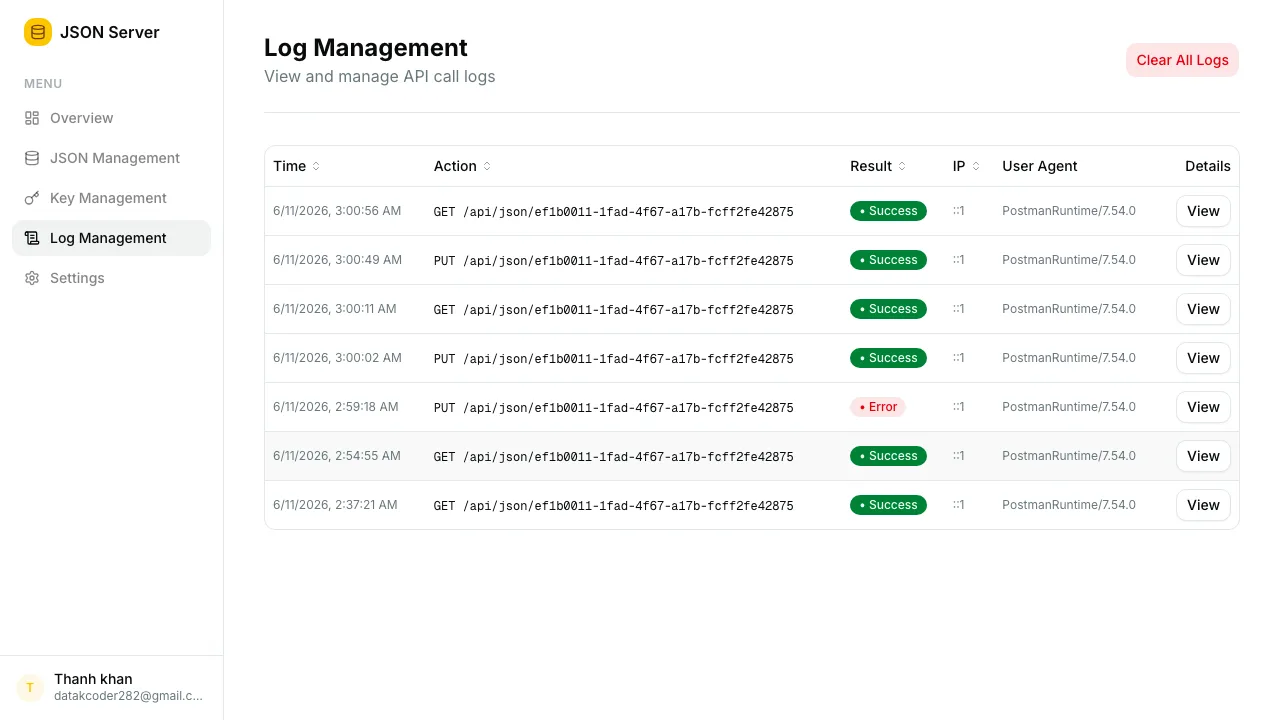Click the timestamp 6/11/2026, 3:00:11 AM
Image resolution: width=1280 pixels, height=720 pixels.
[335, 309]
